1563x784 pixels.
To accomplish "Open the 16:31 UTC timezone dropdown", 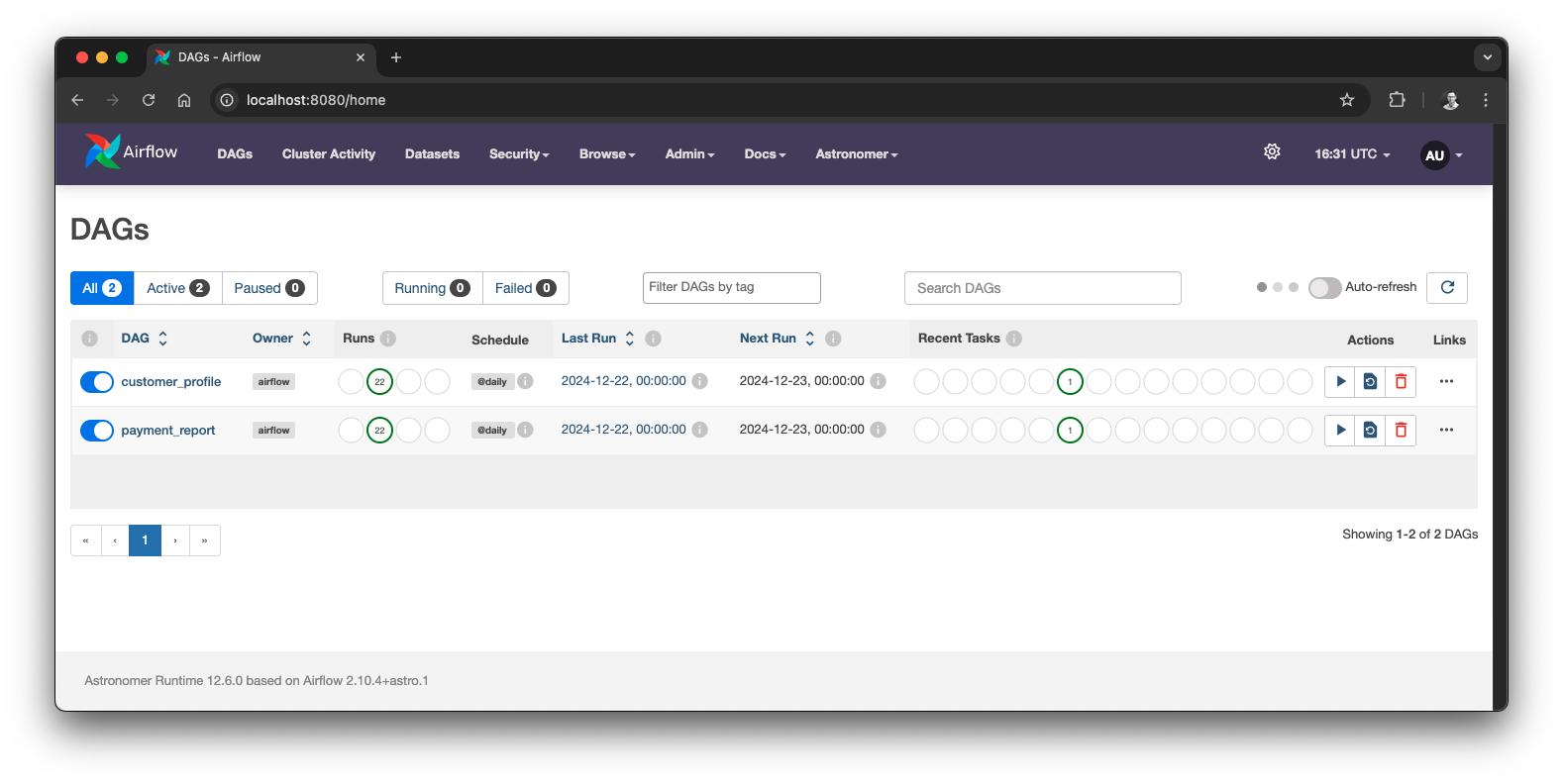I will click(x=1352, y=154).
